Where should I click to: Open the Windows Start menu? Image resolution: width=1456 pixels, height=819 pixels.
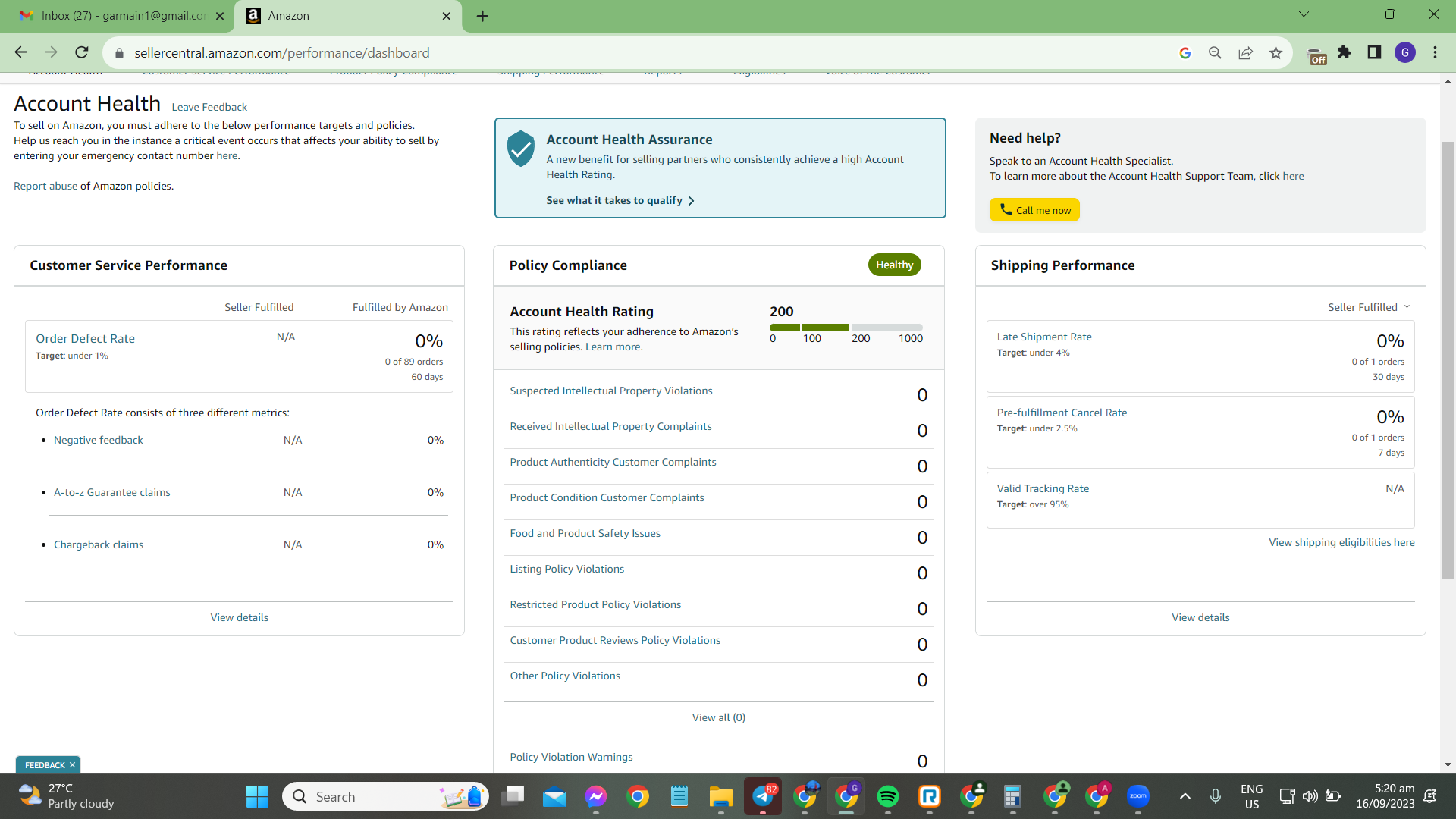[x=257, y=796]
